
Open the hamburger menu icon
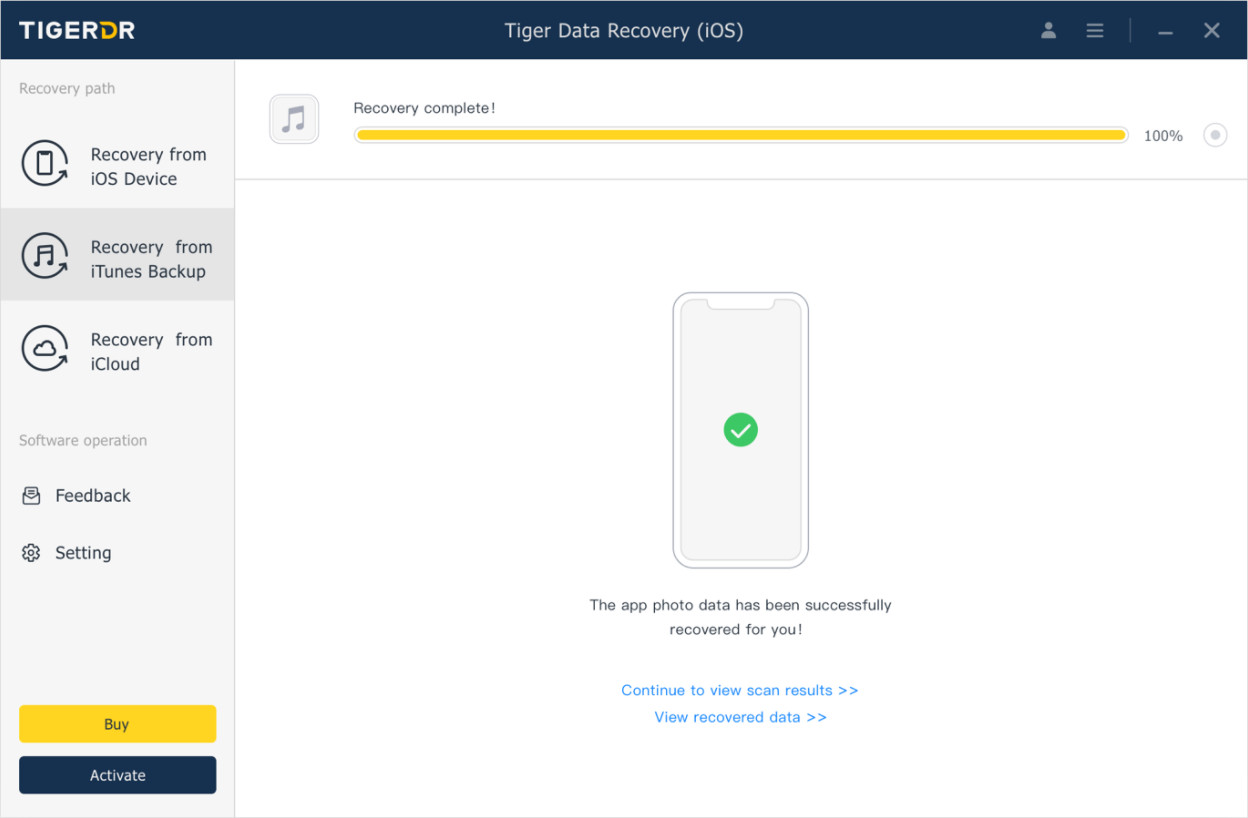1095,31
